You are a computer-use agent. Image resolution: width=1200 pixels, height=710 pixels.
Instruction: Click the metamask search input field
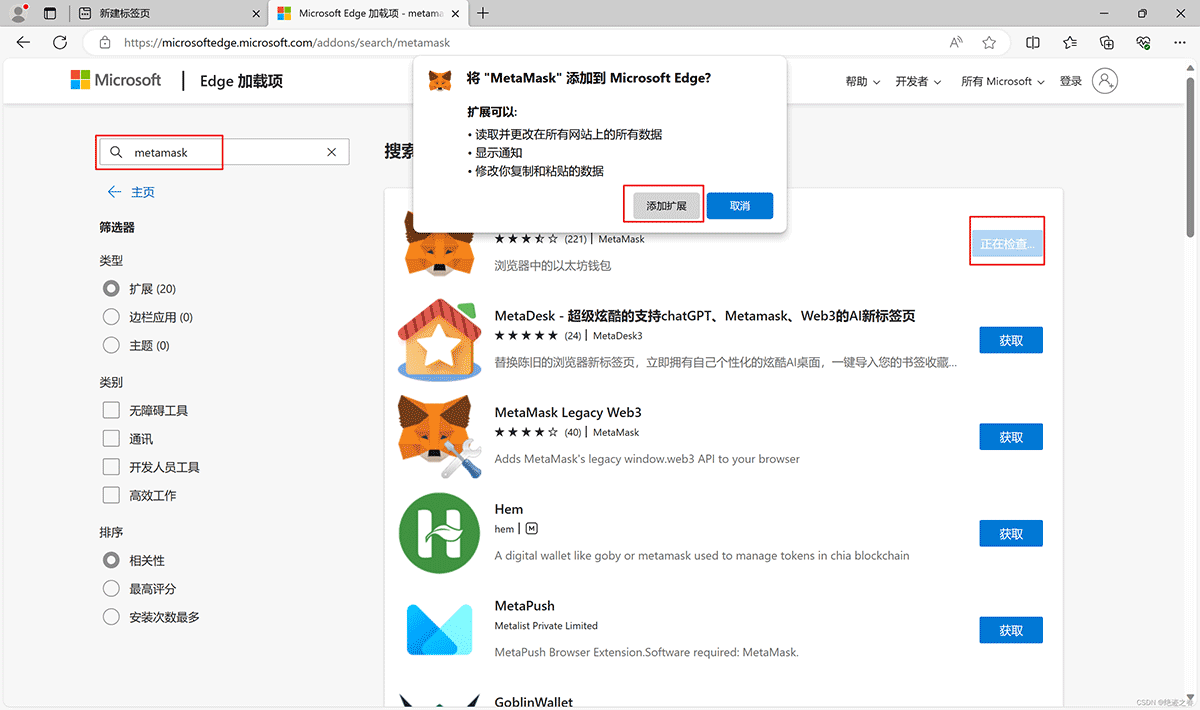click(225, 153)
